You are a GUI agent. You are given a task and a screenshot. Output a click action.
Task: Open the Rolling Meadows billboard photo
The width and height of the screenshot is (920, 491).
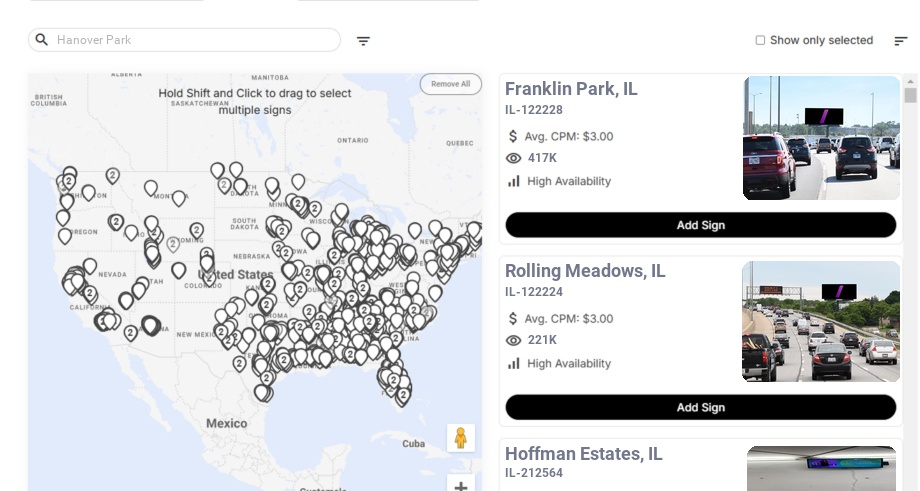point(821,321)
